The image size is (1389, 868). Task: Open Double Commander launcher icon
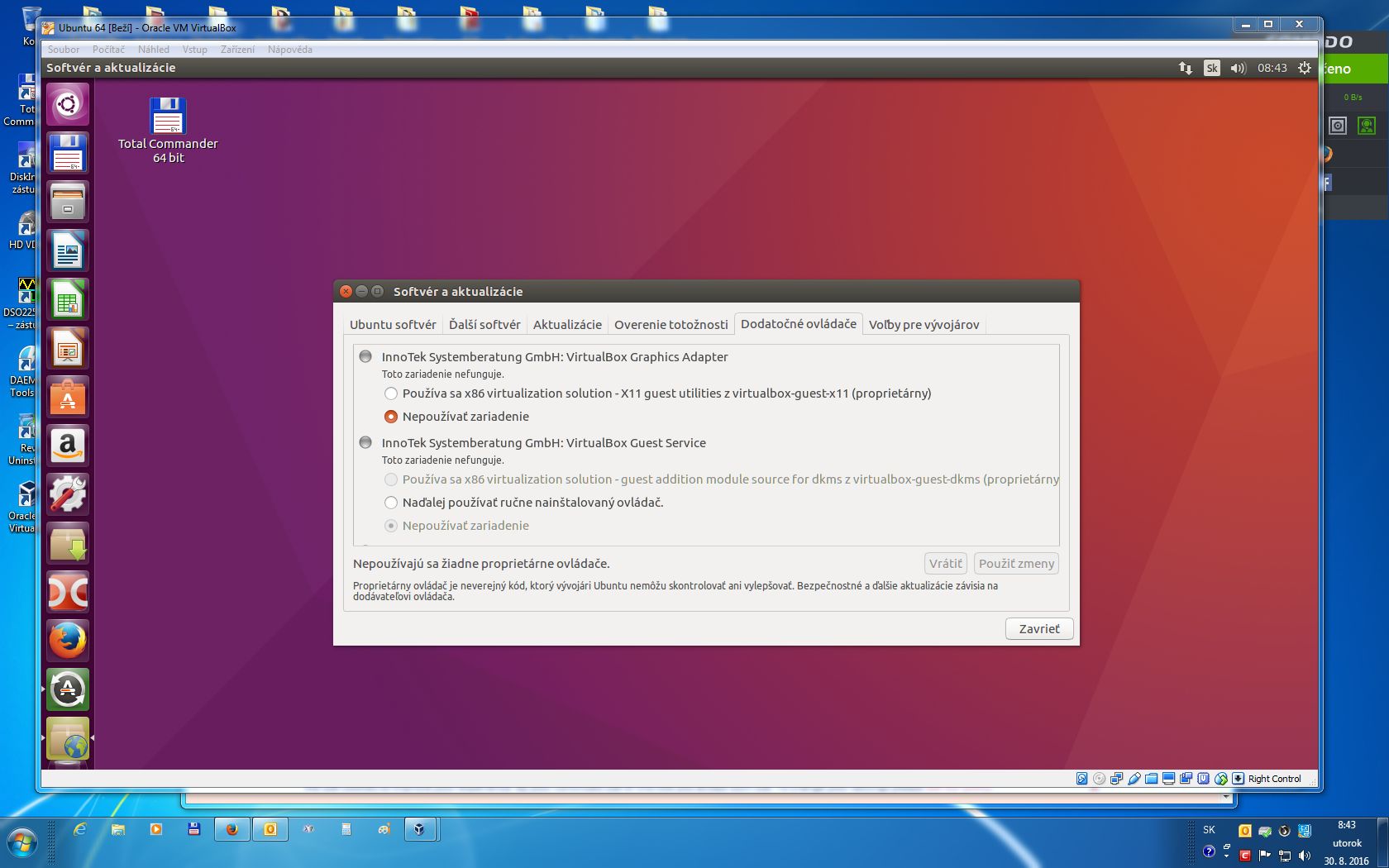click(x=68, y=592)
